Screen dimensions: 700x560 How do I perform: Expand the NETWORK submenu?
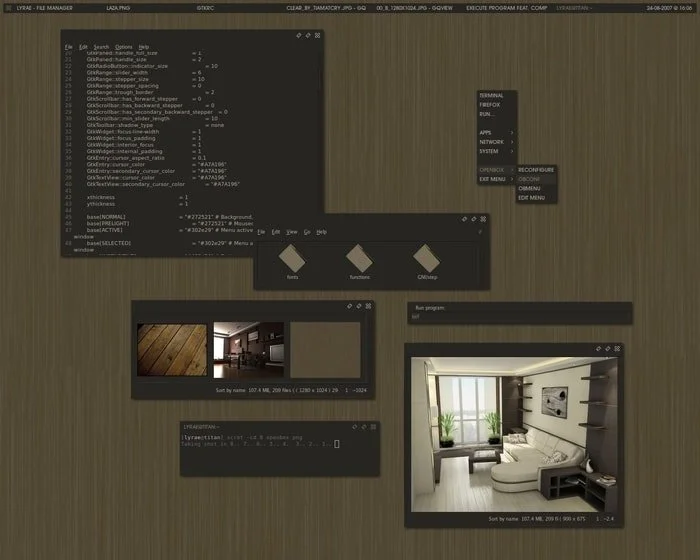497,142
